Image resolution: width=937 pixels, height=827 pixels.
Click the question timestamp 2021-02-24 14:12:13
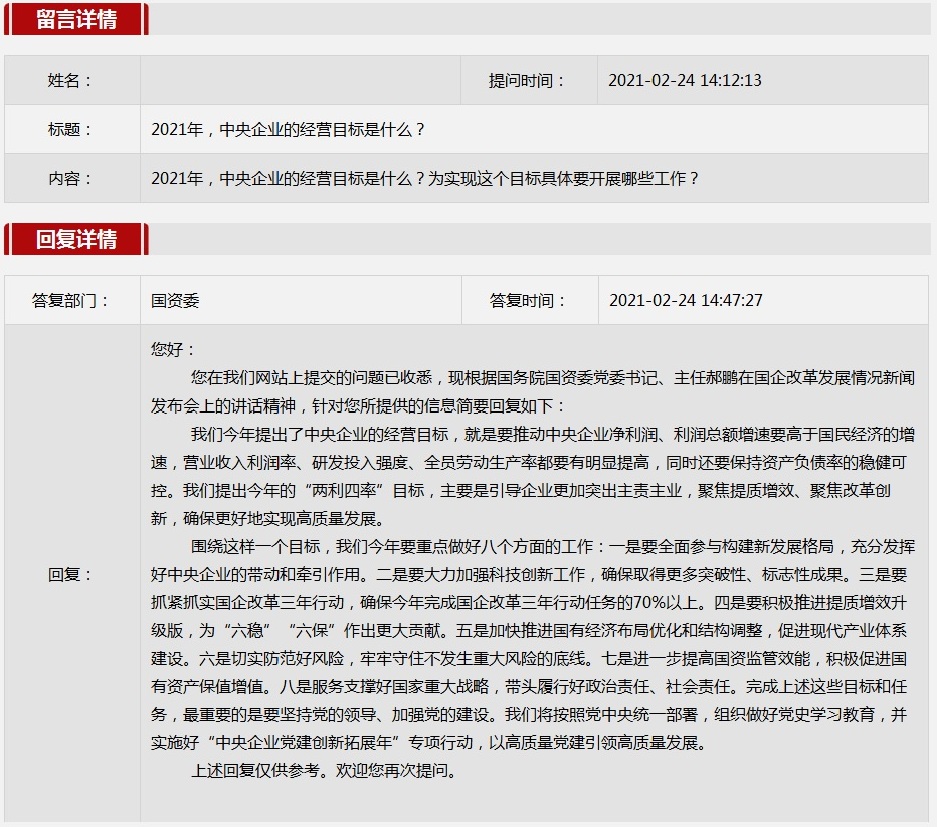tap(685, 81)
